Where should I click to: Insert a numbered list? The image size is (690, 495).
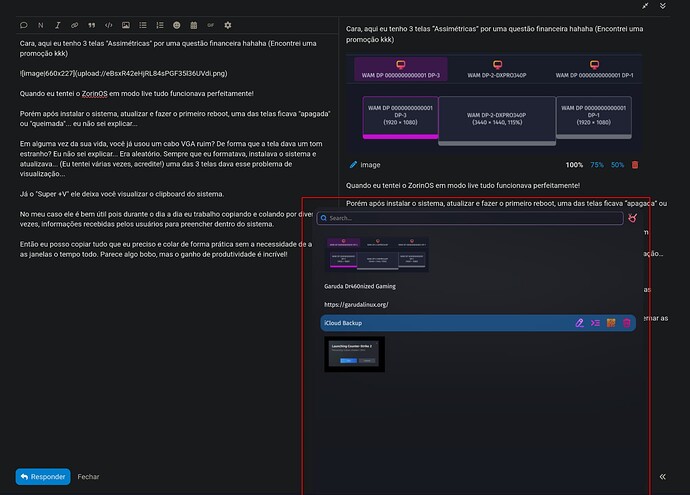160,24
